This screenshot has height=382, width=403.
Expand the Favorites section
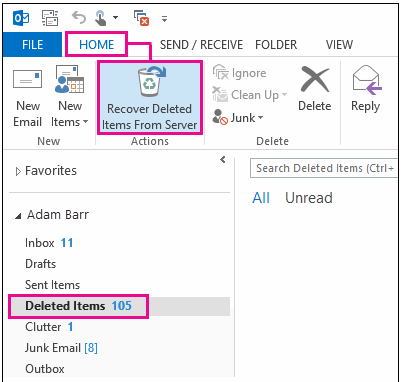tap(18, 171)
